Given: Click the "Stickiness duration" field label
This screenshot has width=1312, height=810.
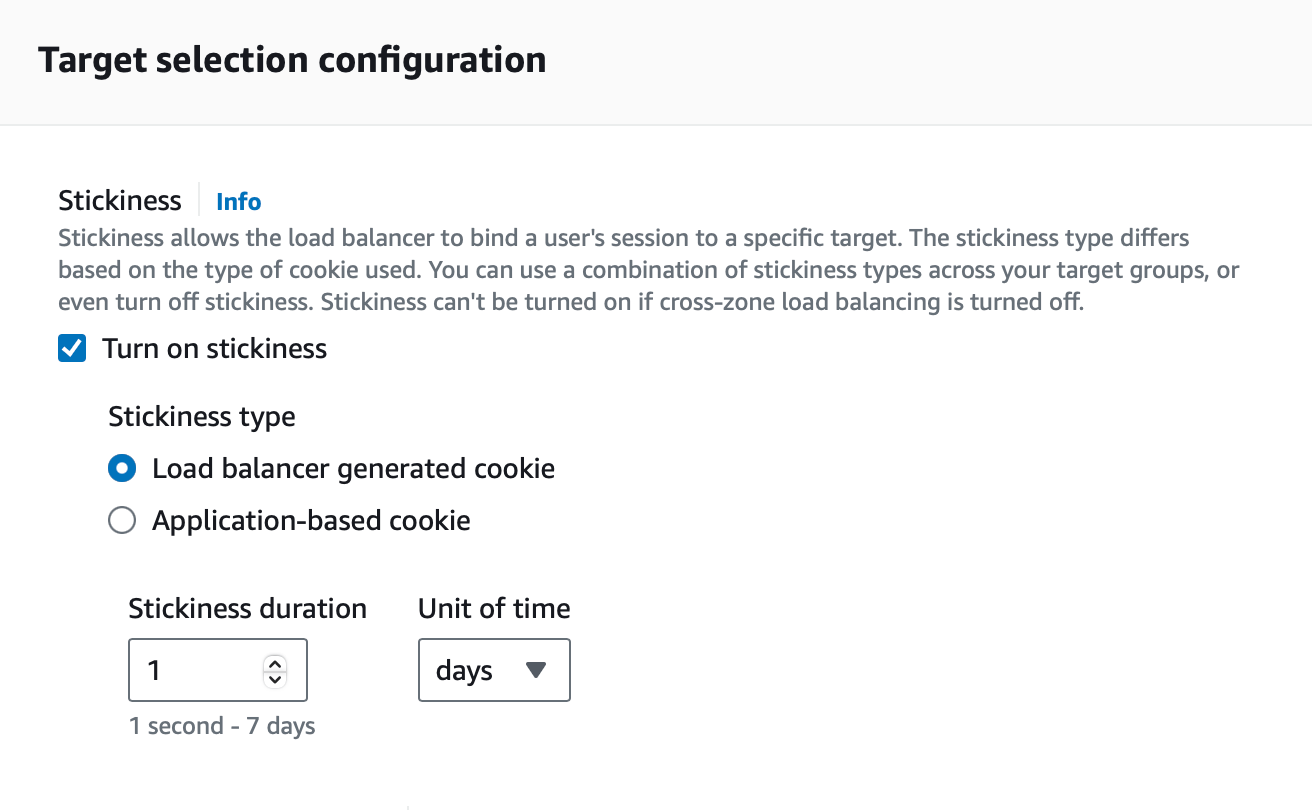Looking at the screenshot, I should pos(247,608).
